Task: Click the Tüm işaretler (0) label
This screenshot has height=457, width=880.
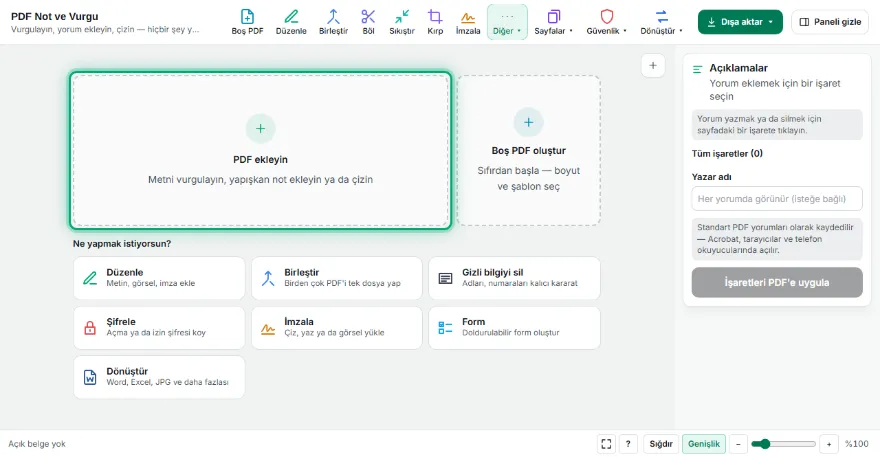Action: tap(727, 153)
